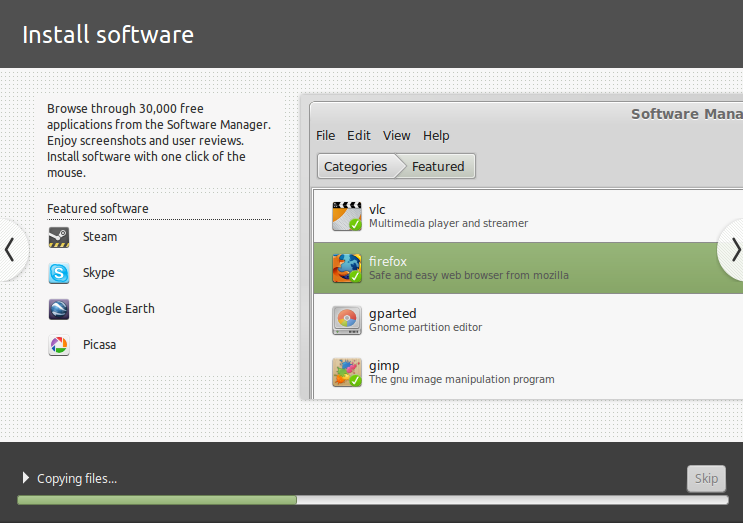Click the Google Earth label
Viewport: 743px width, 523px height.
coord(119,309)
